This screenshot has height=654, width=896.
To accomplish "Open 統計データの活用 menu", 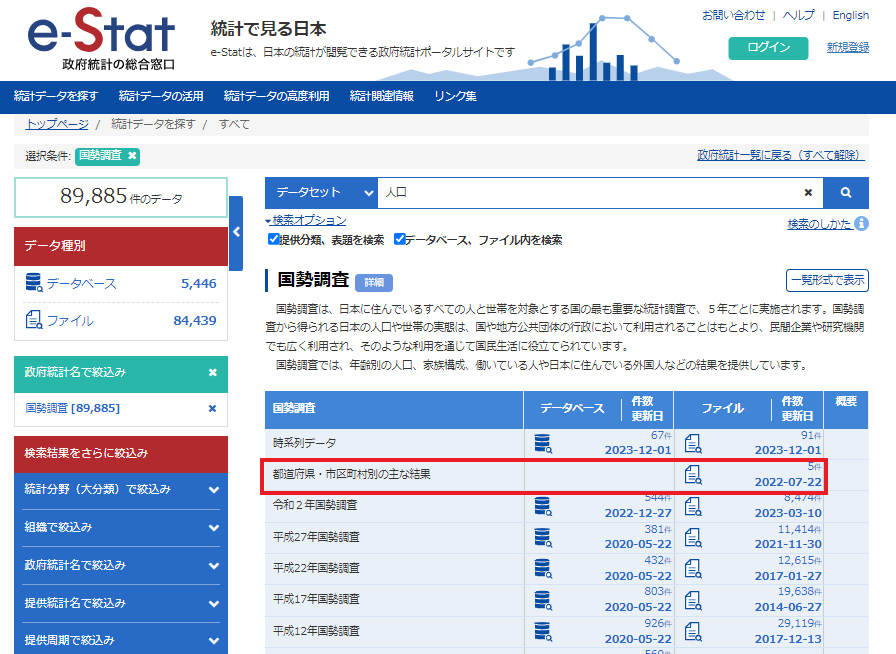I will (161, 96).
